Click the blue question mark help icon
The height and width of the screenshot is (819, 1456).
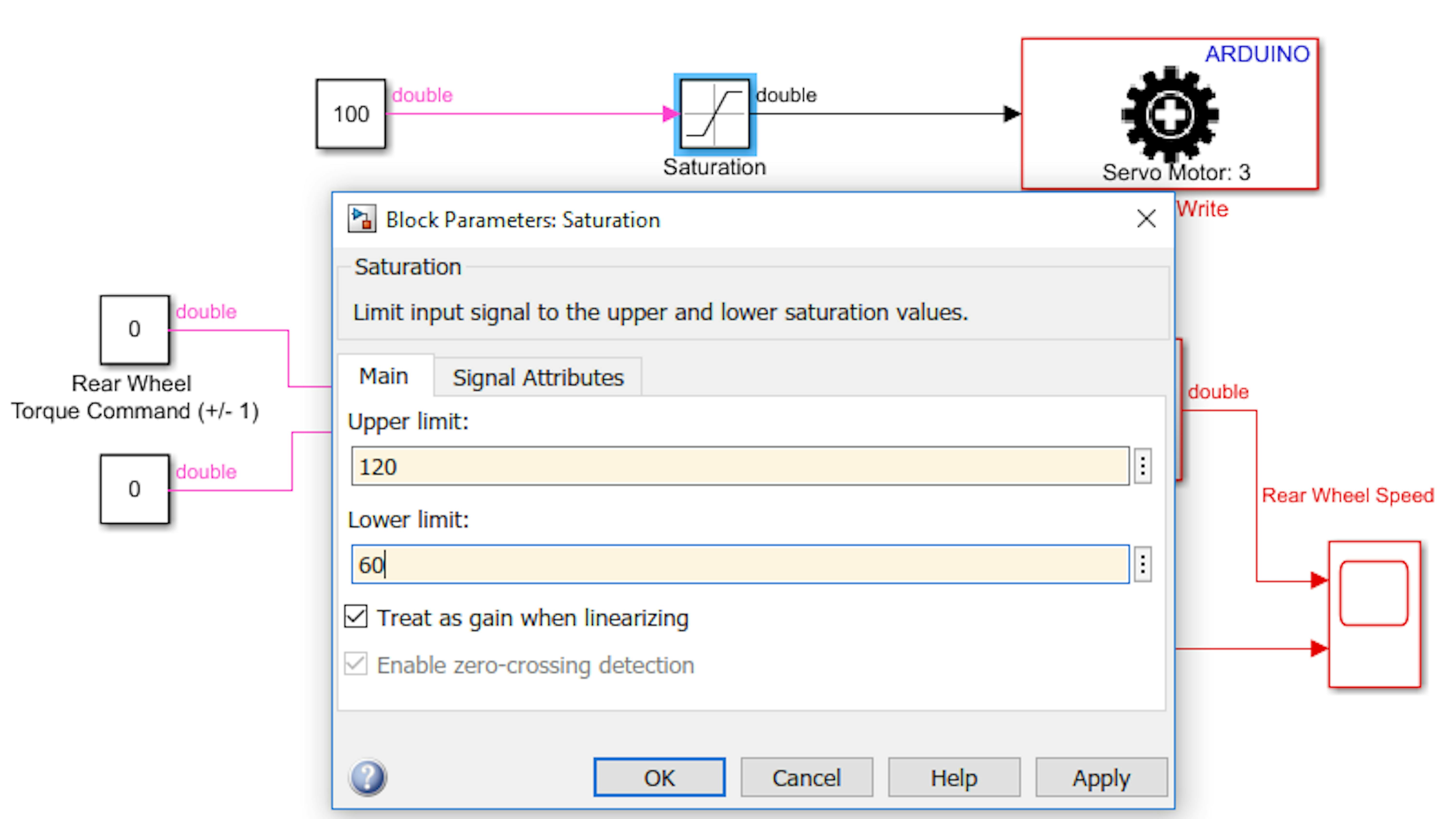[x=368, y=778]
